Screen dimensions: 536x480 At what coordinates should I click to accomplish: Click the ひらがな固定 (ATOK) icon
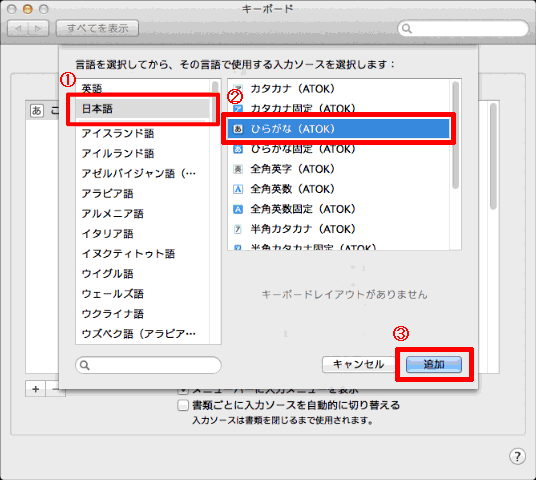point(238,149)
